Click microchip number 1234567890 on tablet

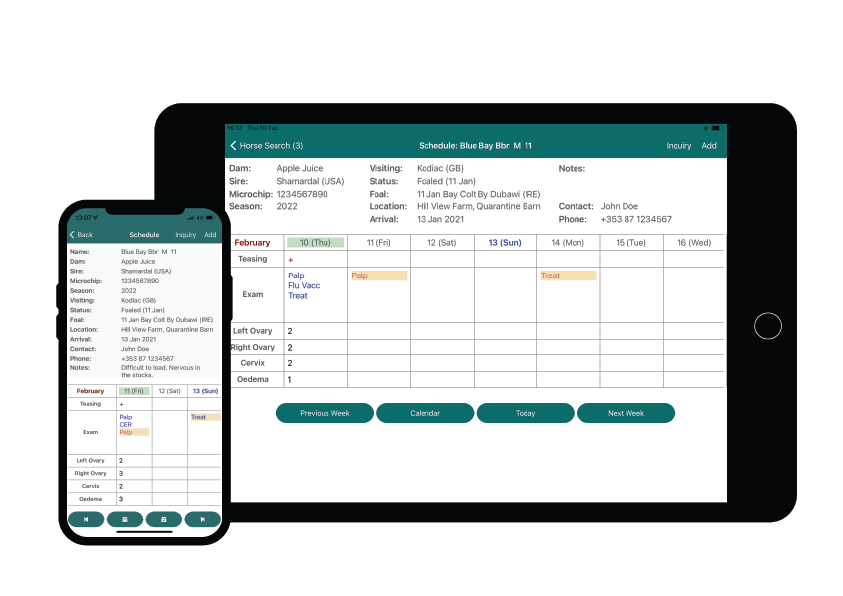coord(302,194)
